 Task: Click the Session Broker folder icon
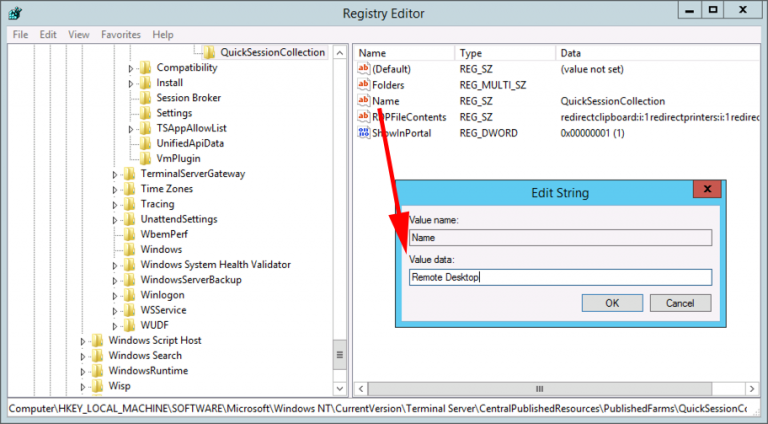tap(145, 98)
